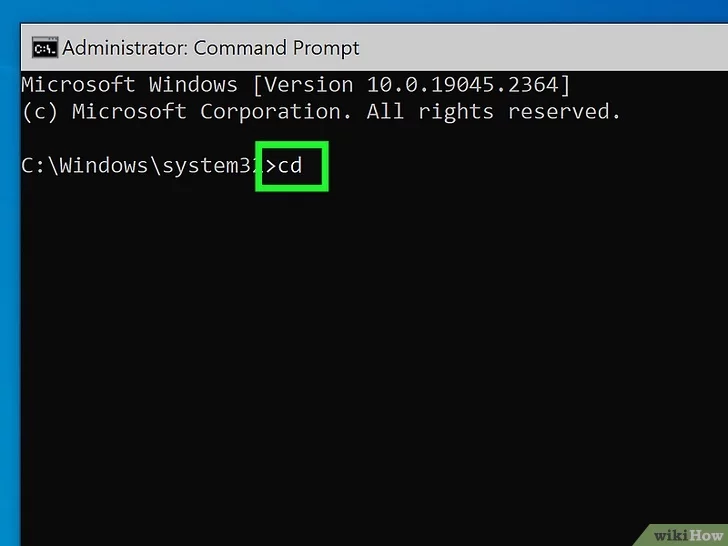Click the version number 10.0.19045.2364
This screenshot has width=728, height=546.
click(462, 84)
